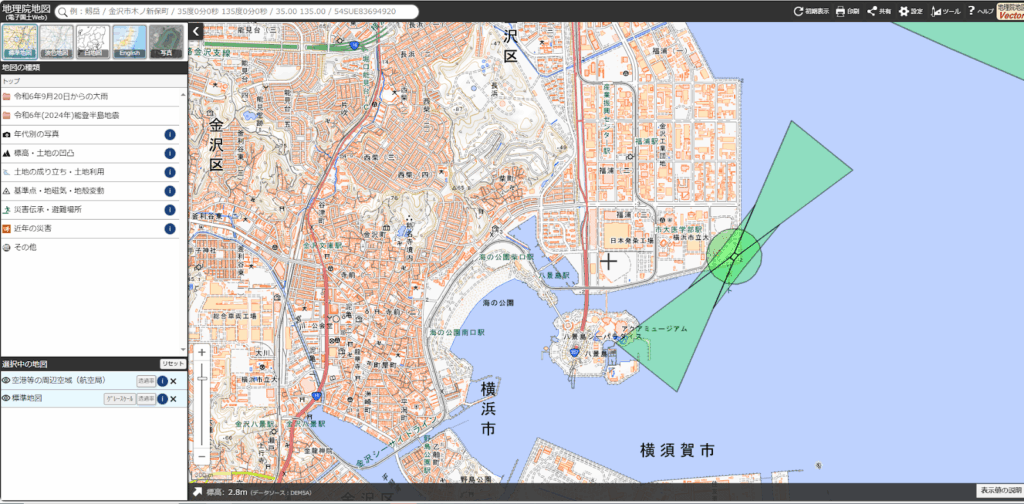Show info for 標準地図 layer
Viewport: 1024px width, 504px height.
click(x=163, y=399)
